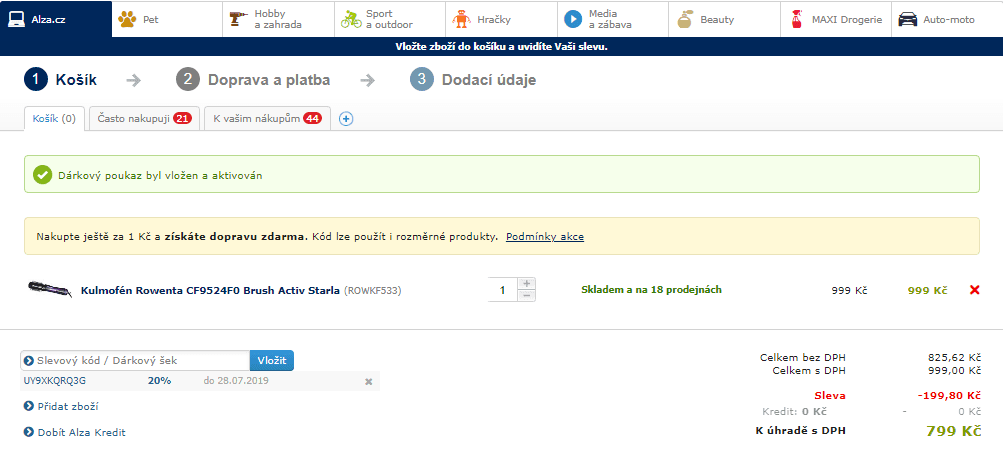The image size is (1003, 463).
Task: Click the quantity field showing 1
Action: click(502, 290)
